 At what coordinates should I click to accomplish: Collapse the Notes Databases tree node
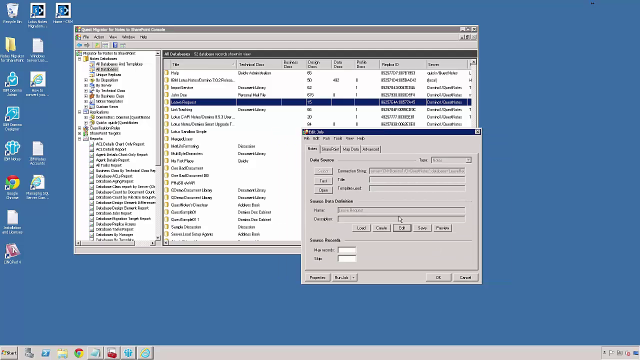80,59
